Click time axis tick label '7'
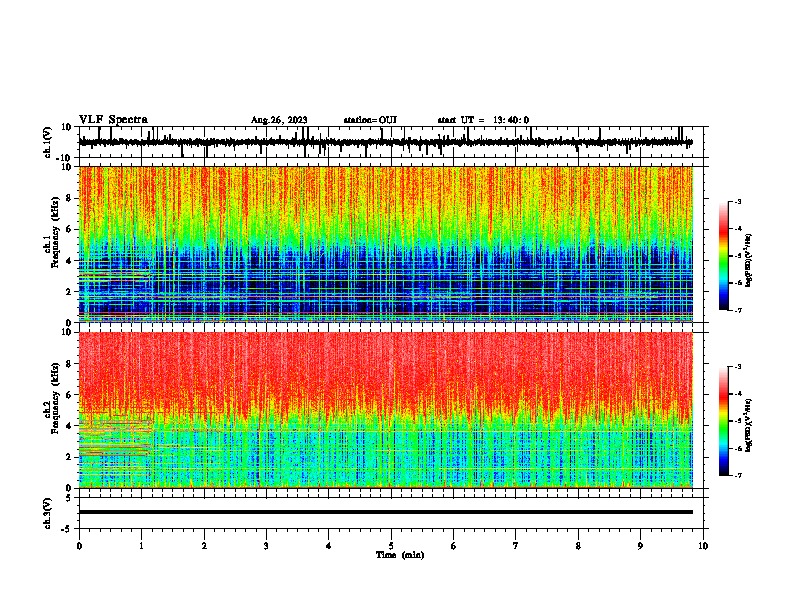The image size is (792, 612). 516,546
